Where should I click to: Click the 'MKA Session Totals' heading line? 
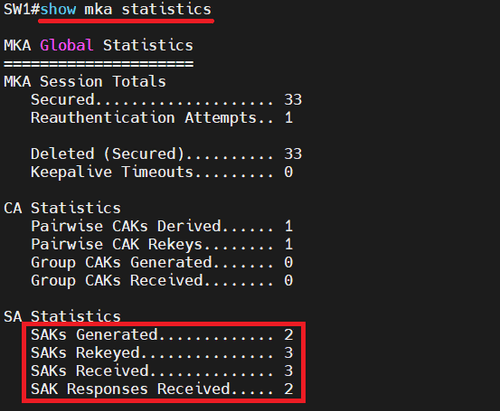click(x=85, y=82)
